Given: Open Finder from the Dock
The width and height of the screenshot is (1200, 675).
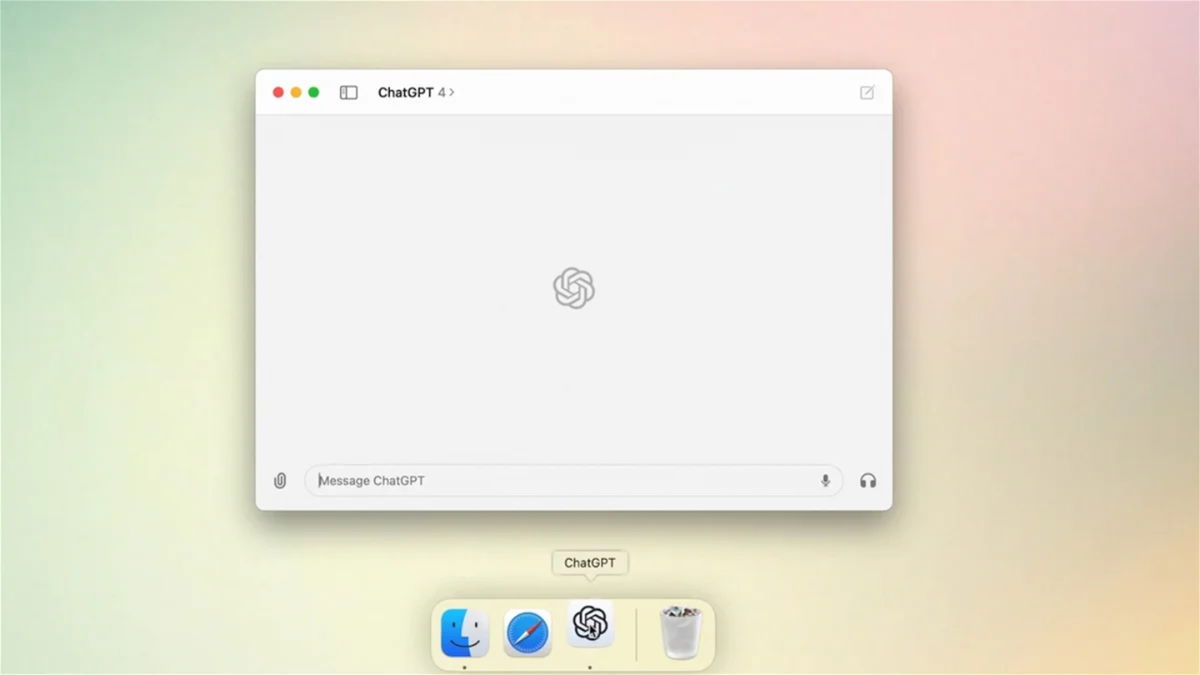Looking at the screenshot, I should (x=465, y=633).
